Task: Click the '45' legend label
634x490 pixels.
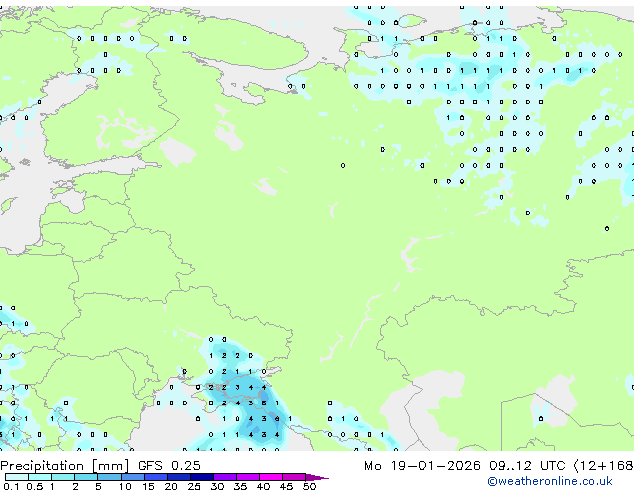Action: [x=286, y=486]
